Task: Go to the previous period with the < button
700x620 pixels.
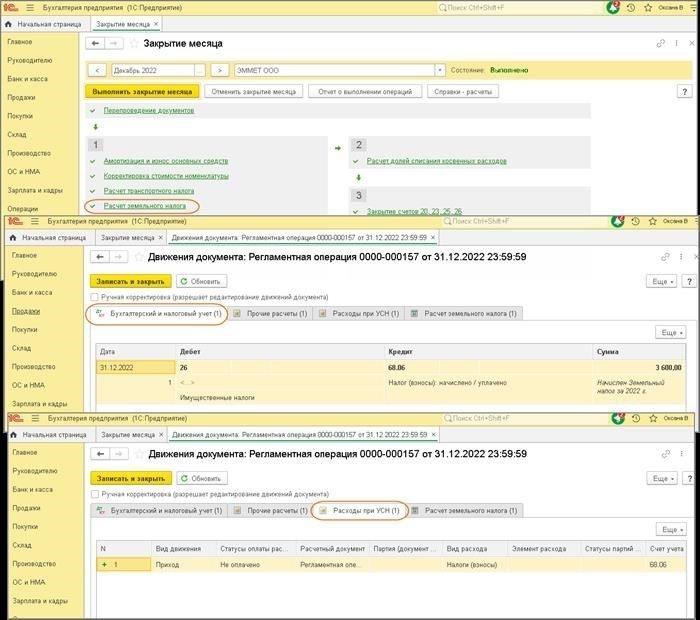Action: coord(97,70)
